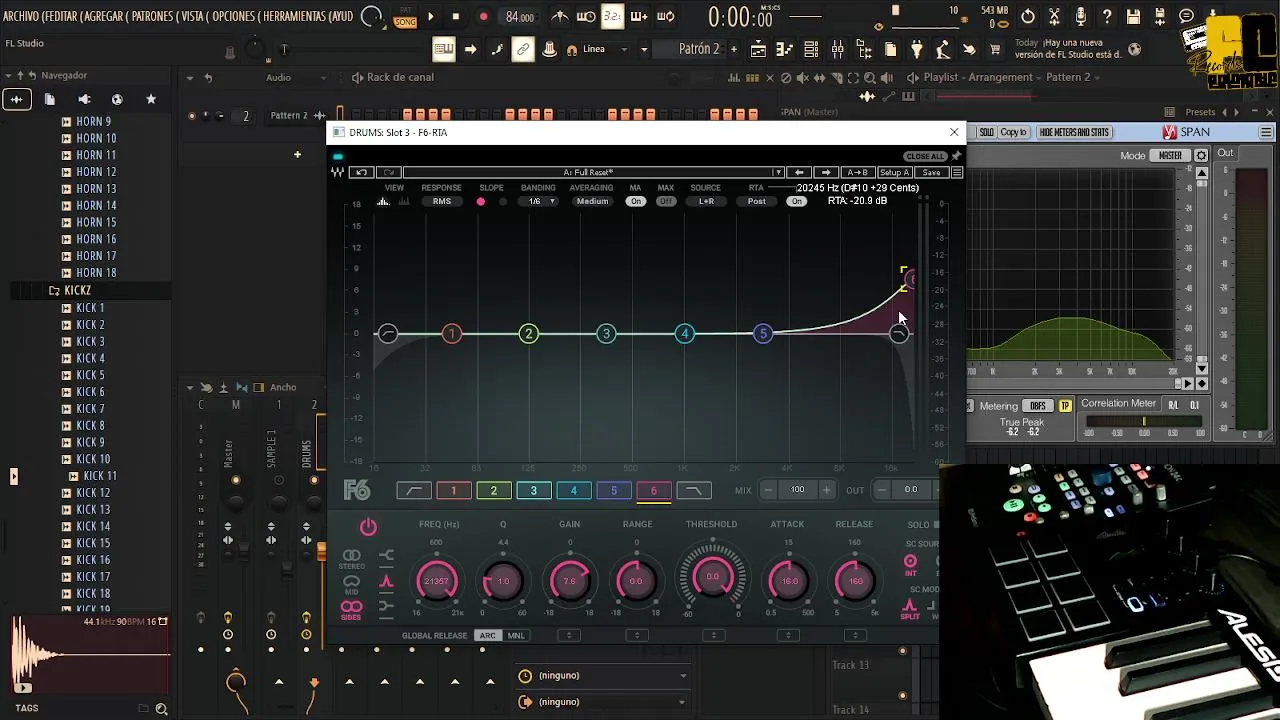Click the L+R source selector
The height and width of the screenshot is (720, 1280).
[706, 201]
